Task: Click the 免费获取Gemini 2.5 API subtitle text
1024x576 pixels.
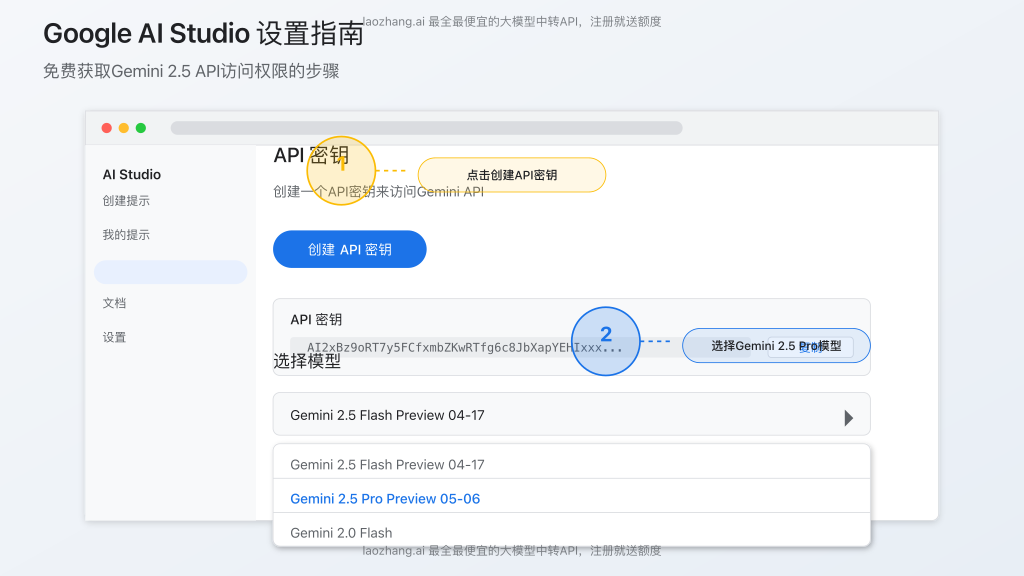Action: pyautogui.click(x=191, y=71)
